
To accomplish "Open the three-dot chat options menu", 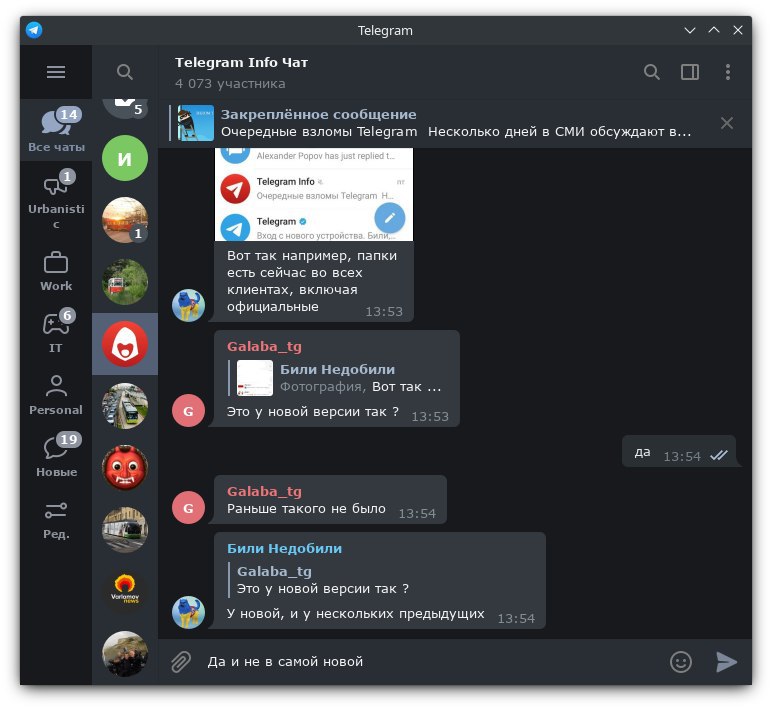I will (728, 72).
